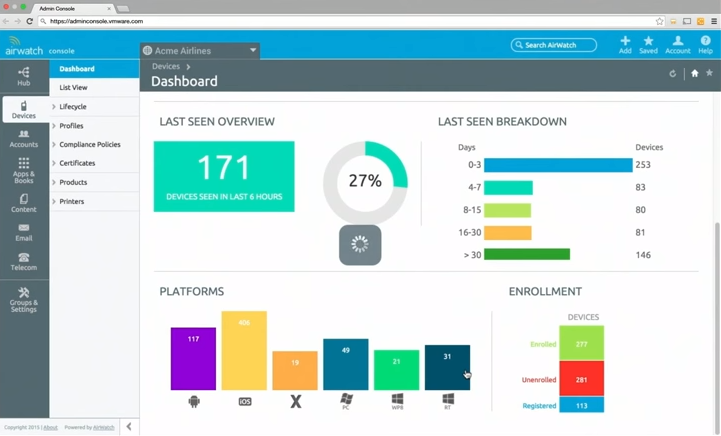
Task: Click the Windows Phone 8 platform icon
Action: (397, 401)
